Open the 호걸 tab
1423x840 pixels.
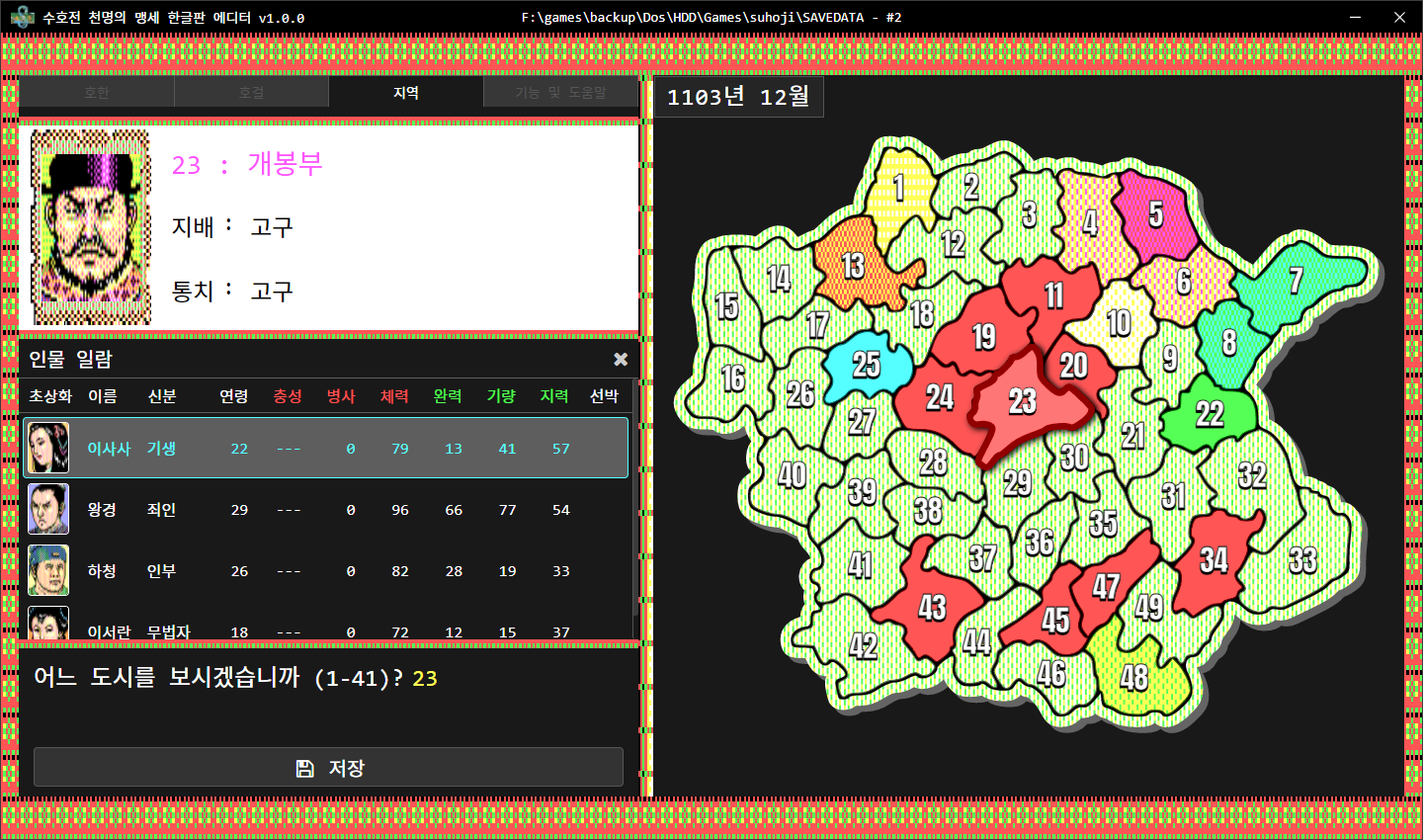(251, 93)
